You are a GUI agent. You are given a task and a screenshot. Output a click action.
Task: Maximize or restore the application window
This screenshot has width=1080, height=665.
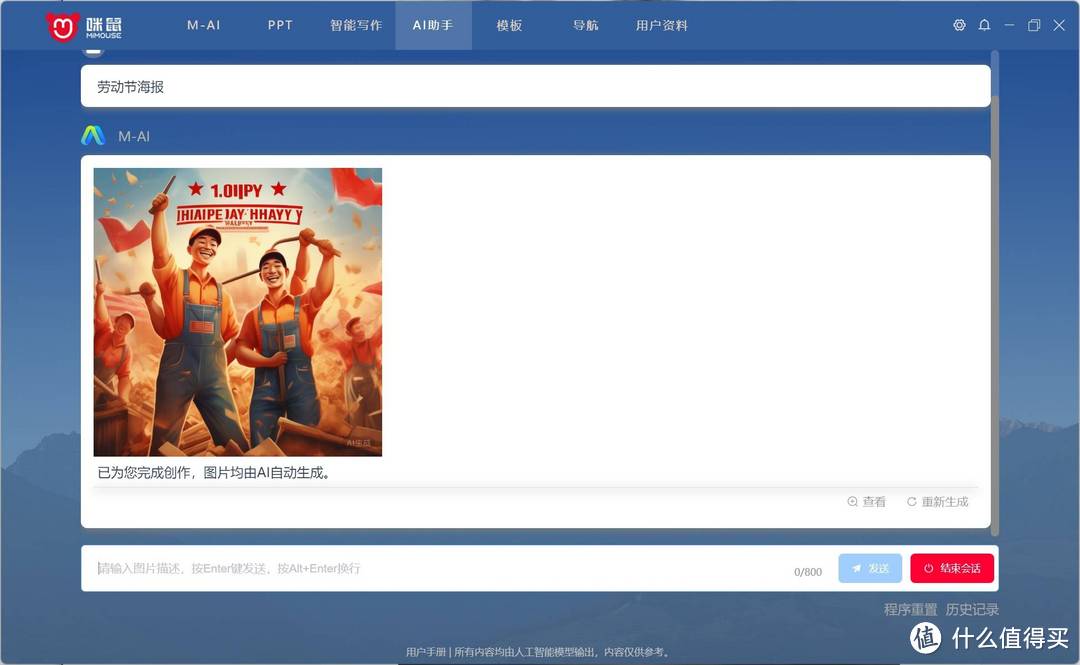click(x=1034, y=25)
